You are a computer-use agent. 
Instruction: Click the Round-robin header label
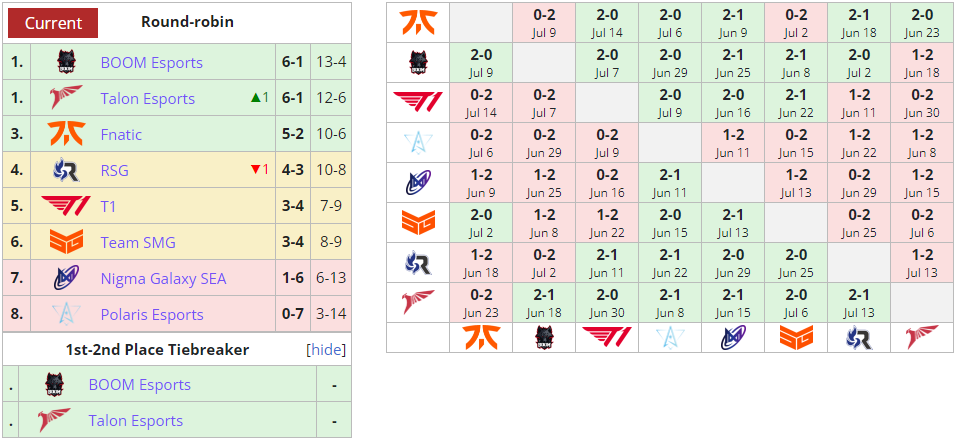click(x=187, y=22)
